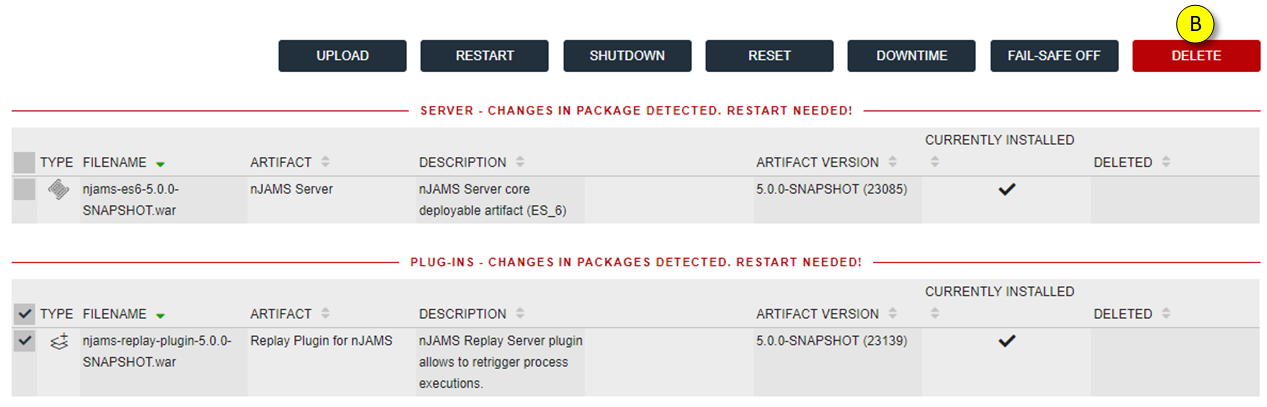Click the Replay Plugin type icon
This screenshot has height=407, width=1267.
(58, 341)
